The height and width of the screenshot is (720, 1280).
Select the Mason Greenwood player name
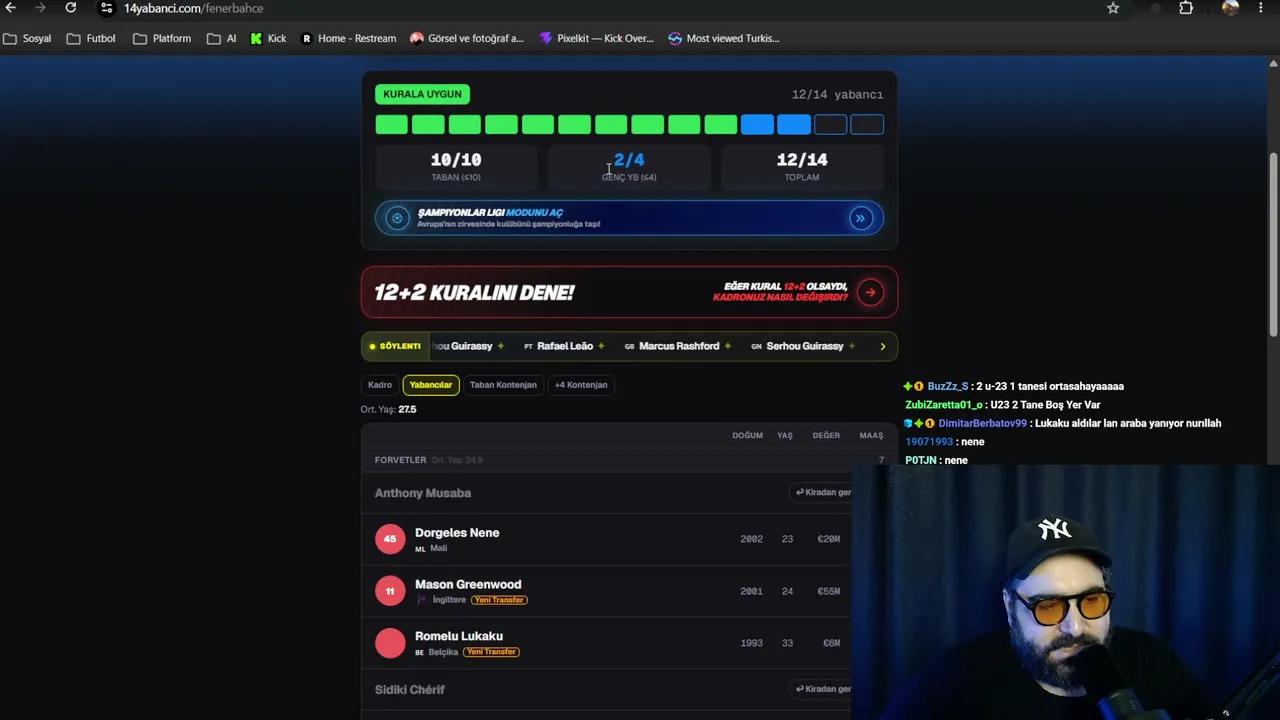point(468,585)
